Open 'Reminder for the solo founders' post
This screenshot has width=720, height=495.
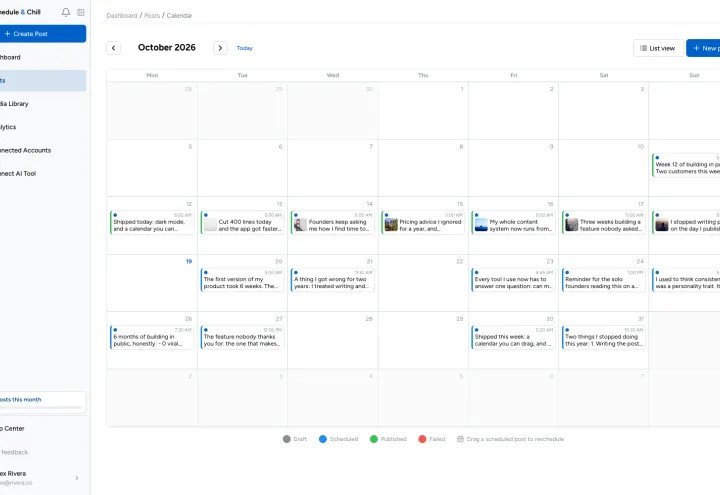pos(604,280)
